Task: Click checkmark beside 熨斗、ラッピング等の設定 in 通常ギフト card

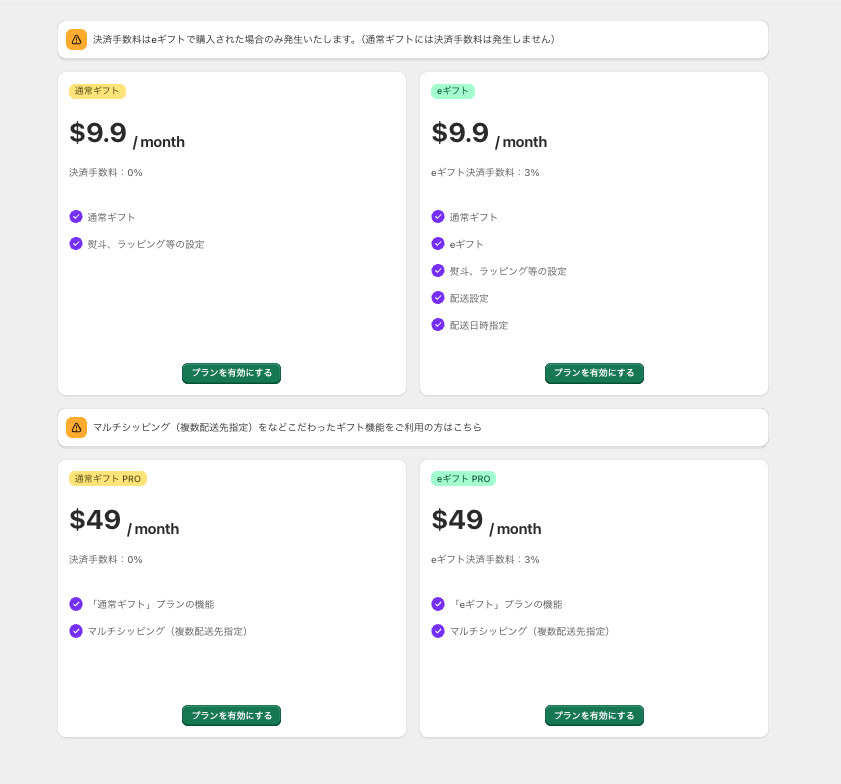Action: click(x=76, y=244)
